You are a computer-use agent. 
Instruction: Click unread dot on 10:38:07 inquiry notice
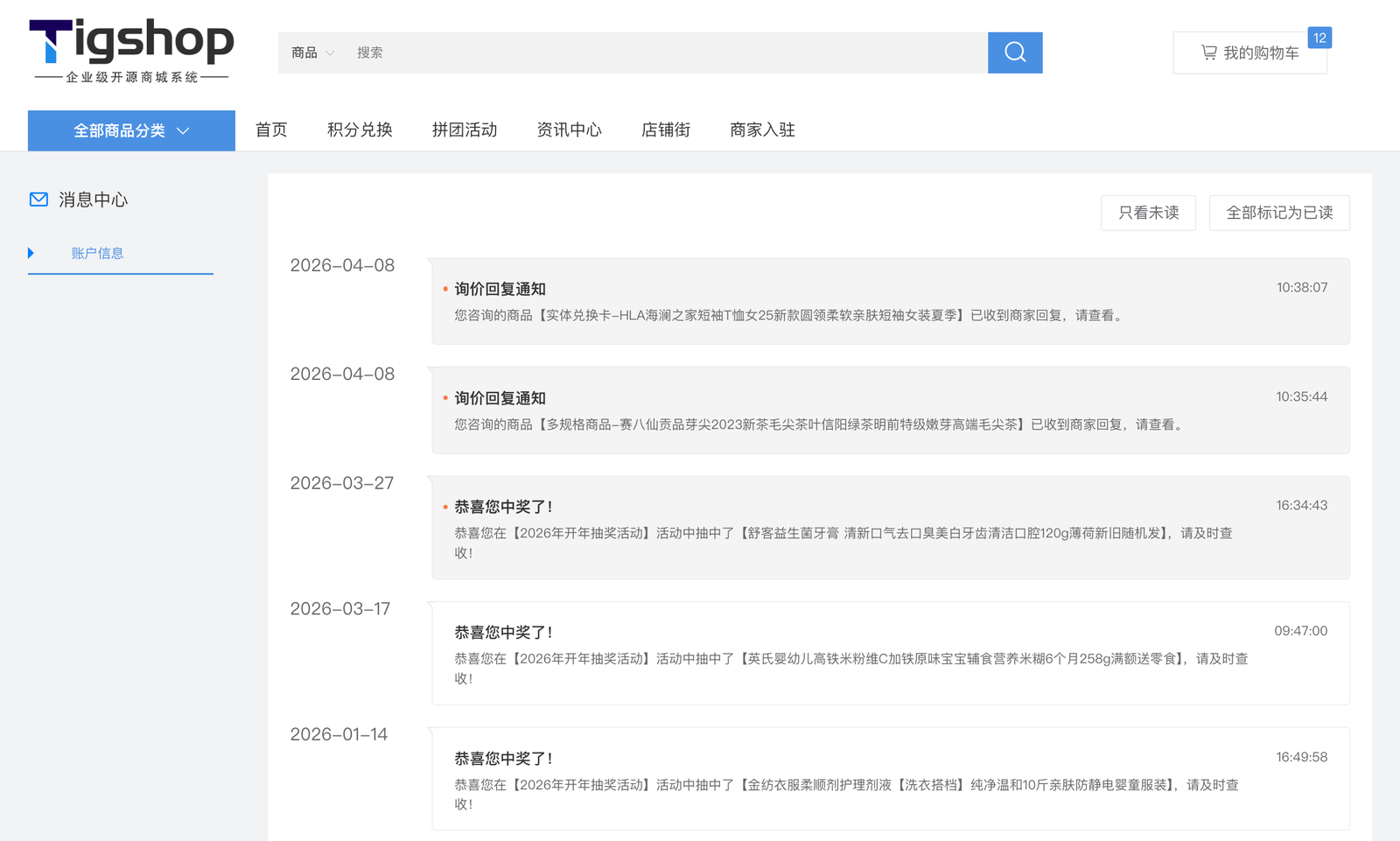pyautogui.click(x=445, y=289)
